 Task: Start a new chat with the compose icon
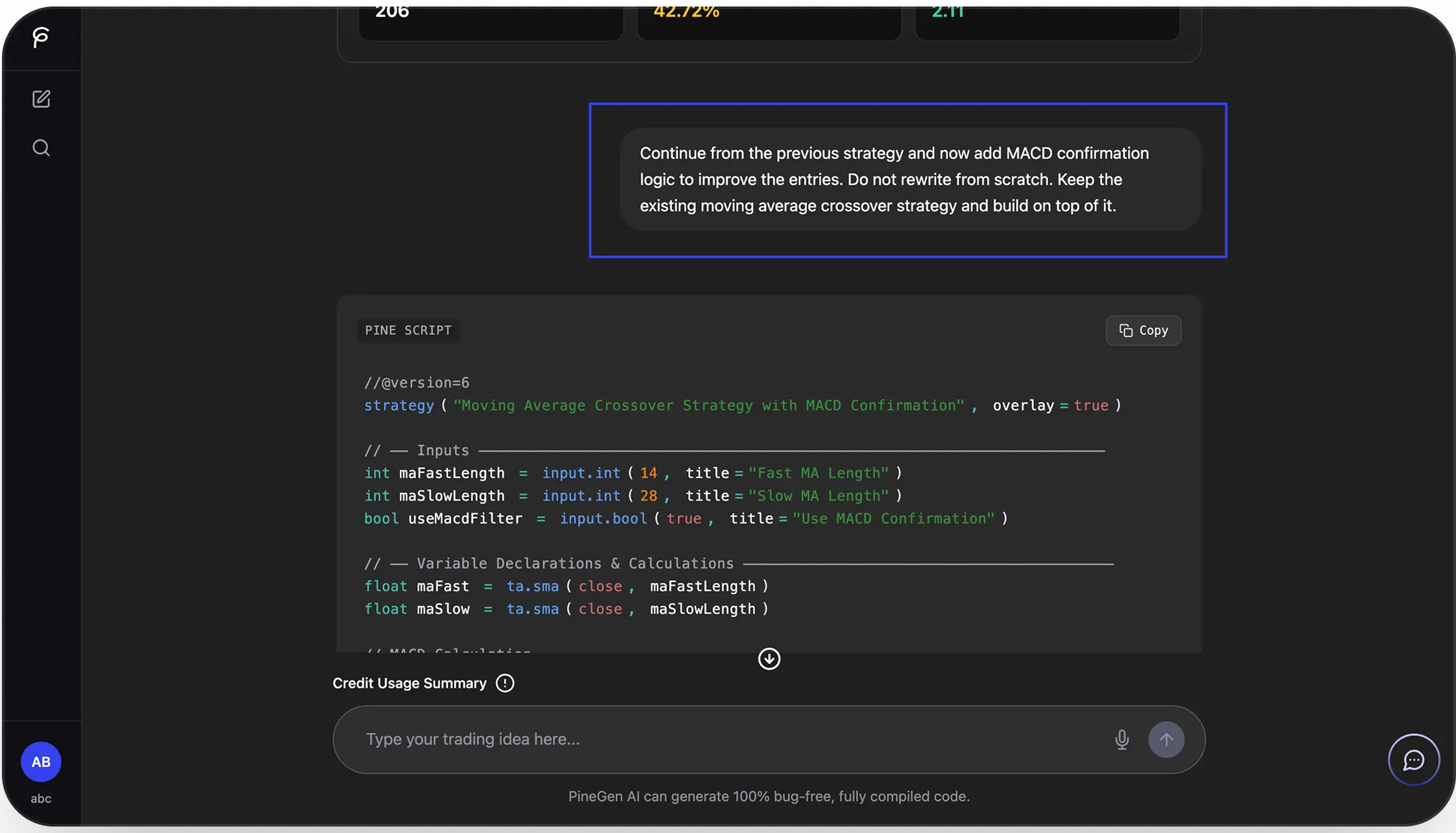click(41, 99)
